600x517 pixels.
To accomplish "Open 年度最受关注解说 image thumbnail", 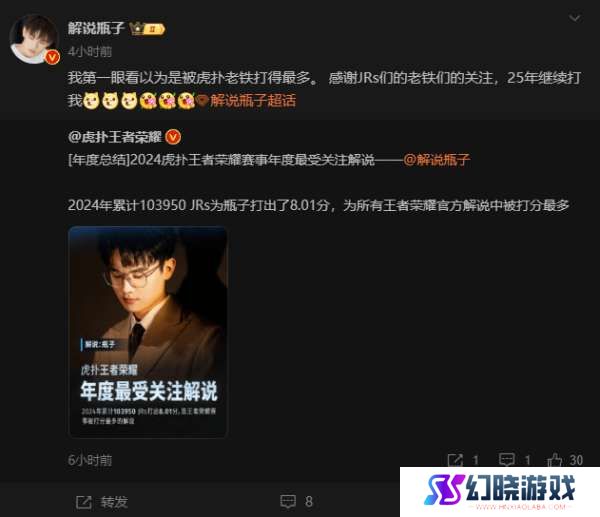I will point(148,332).
